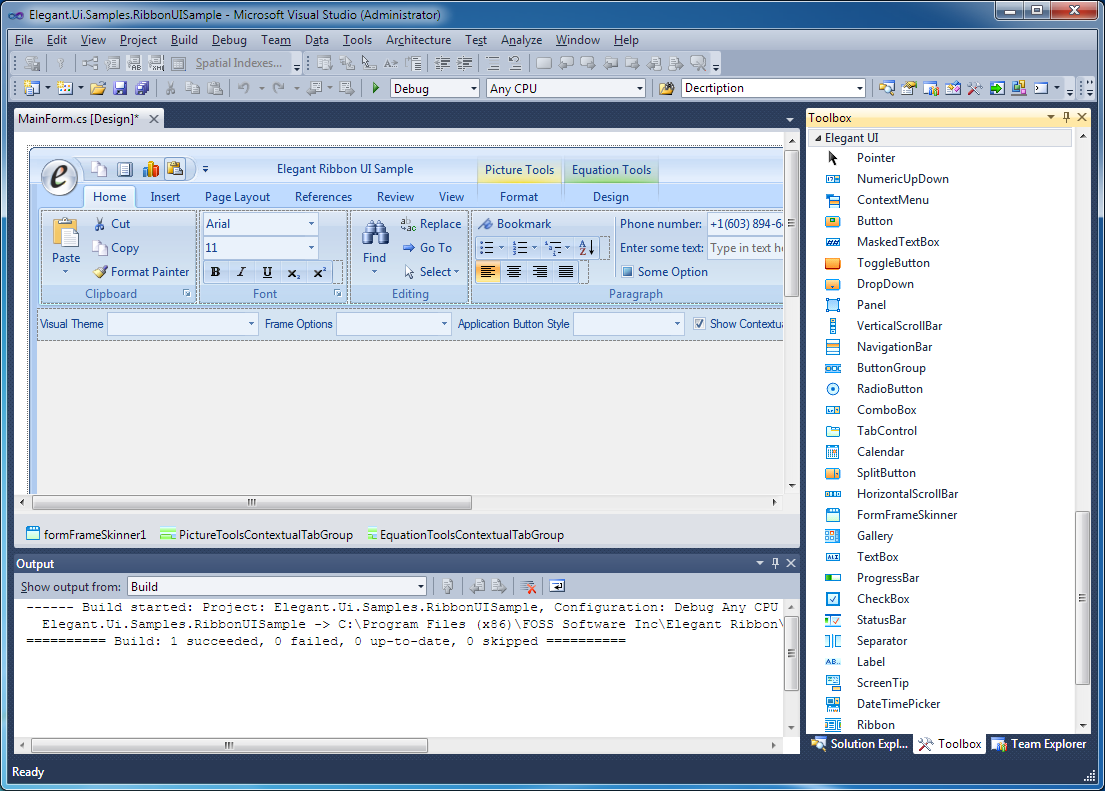
Task: Click the Format Painter button
Action: (142, 271)
